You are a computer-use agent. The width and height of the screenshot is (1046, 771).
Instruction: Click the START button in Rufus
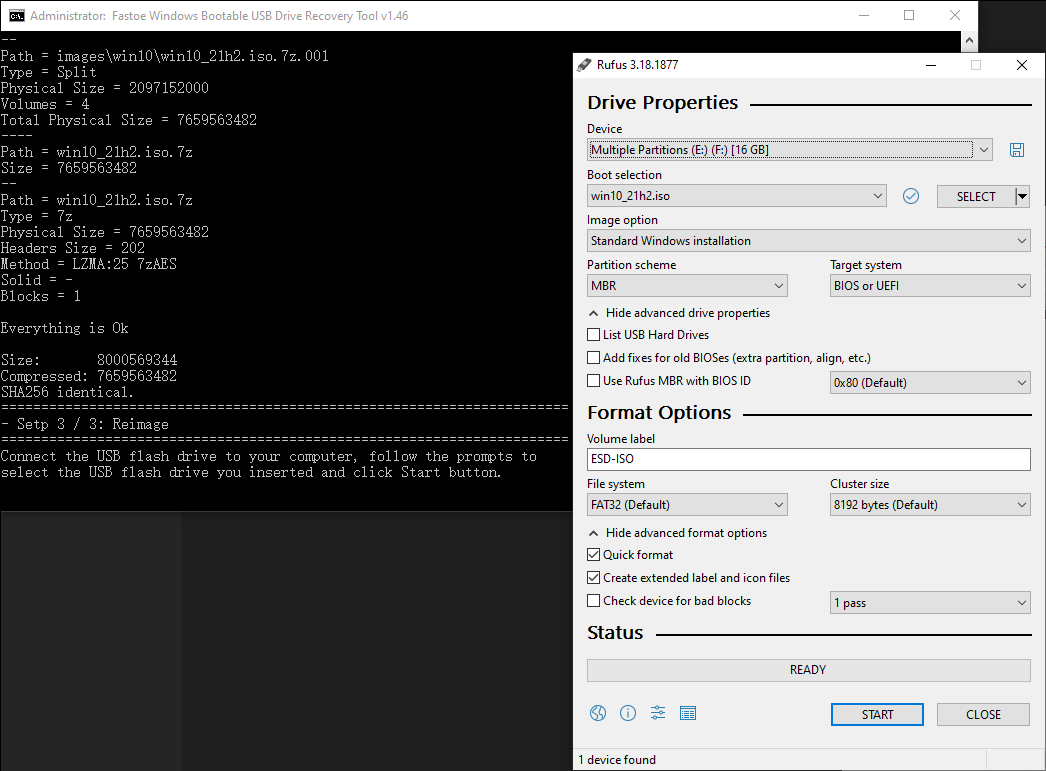tap(877, 714)
